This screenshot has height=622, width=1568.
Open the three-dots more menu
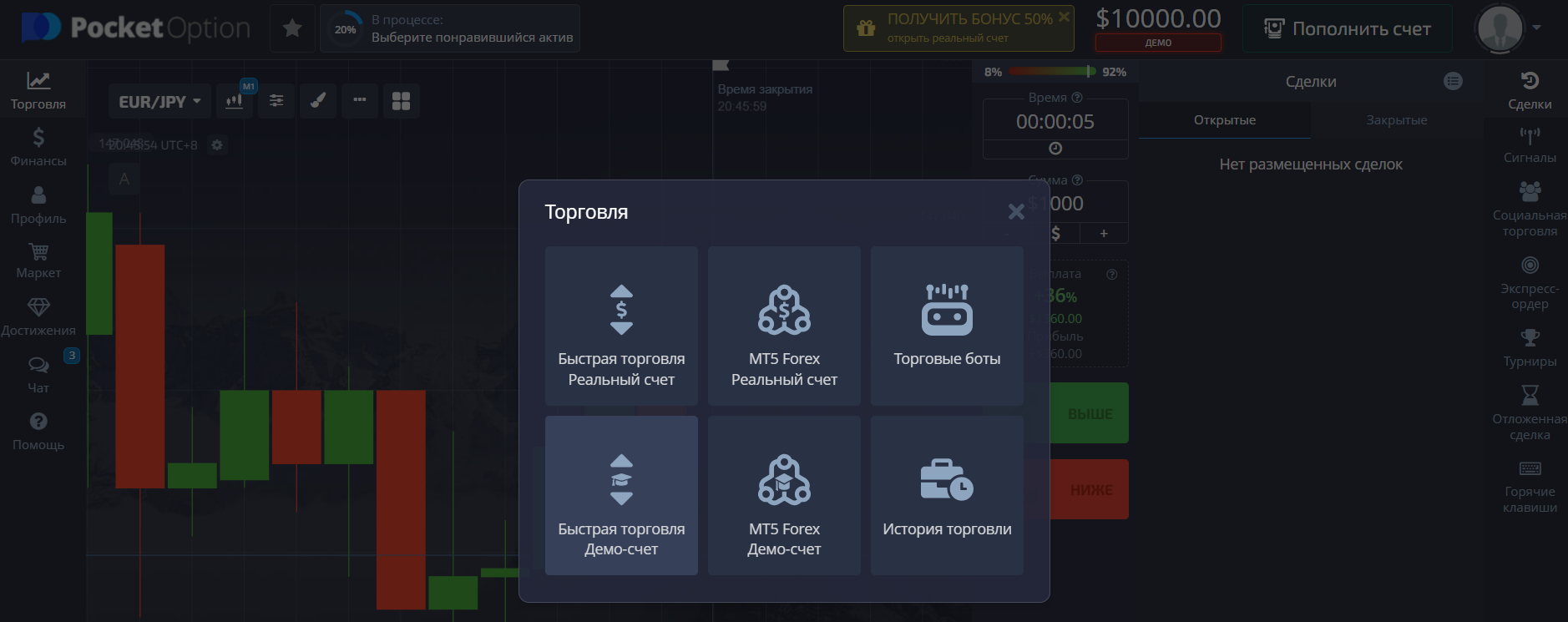coord(360,101)
